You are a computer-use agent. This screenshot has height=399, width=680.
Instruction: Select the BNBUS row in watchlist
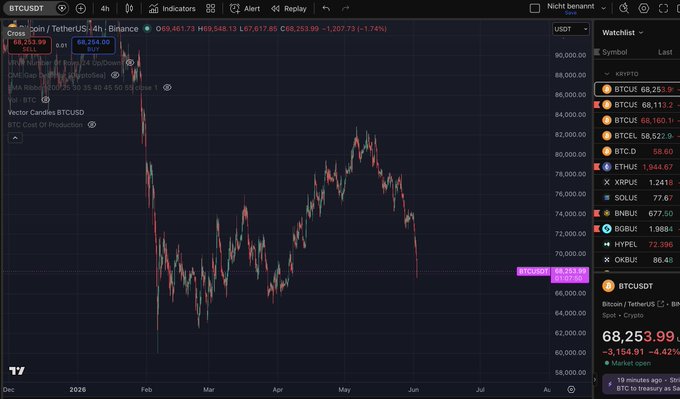click(637, 213)
